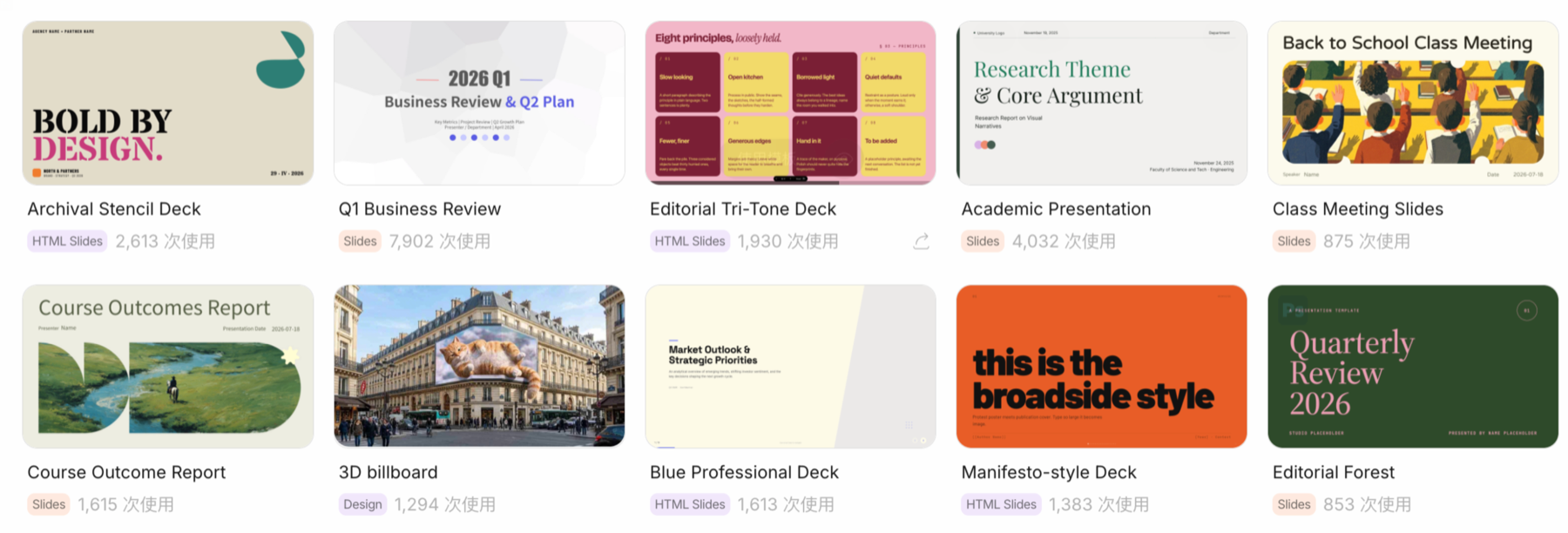Viewport: 1568px width, 533px height.
Task: Click HTML Slides tag under Editorial Tri-Tone Deck
Action: click(x=690, y=241)
